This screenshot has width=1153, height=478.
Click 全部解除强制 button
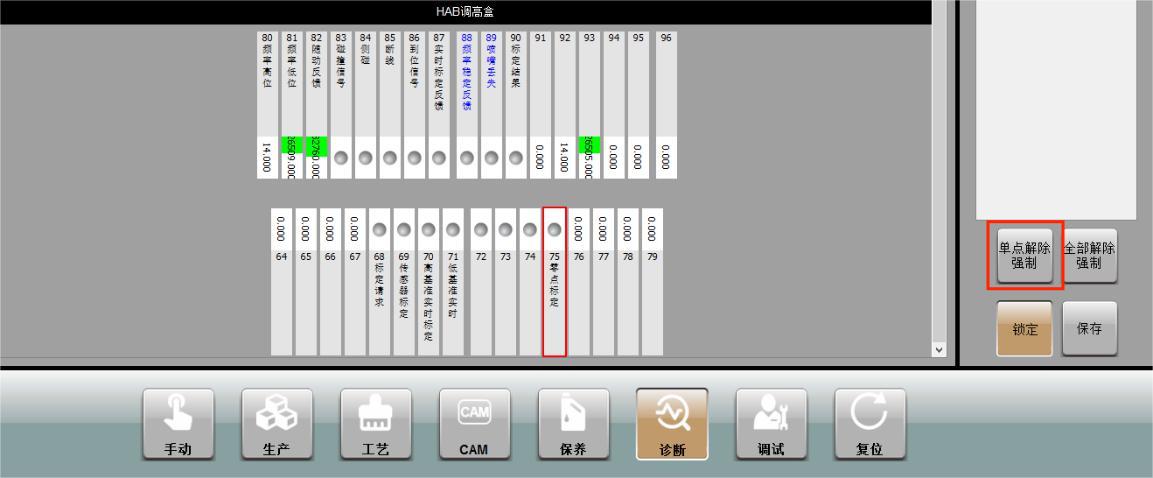[1089, 255]
